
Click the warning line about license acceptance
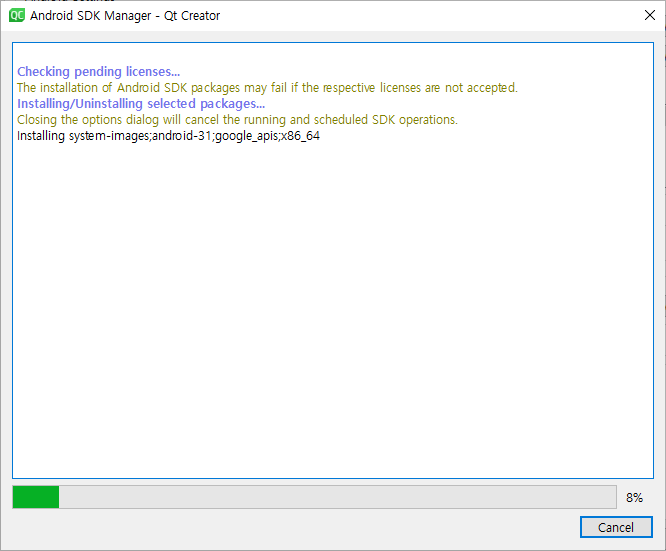pyautogui.click(x=267, y=88)
